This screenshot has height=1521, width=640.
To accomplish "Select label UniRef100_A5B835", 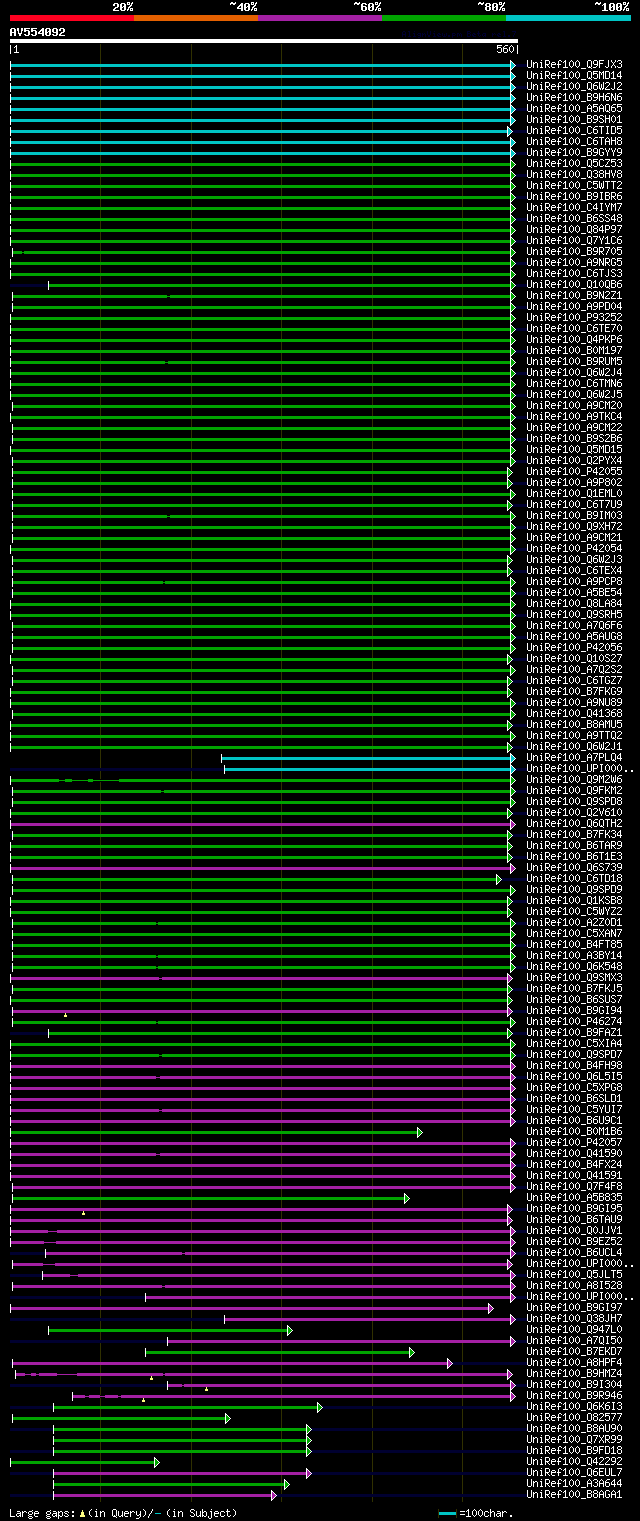I will point(574,1197).
